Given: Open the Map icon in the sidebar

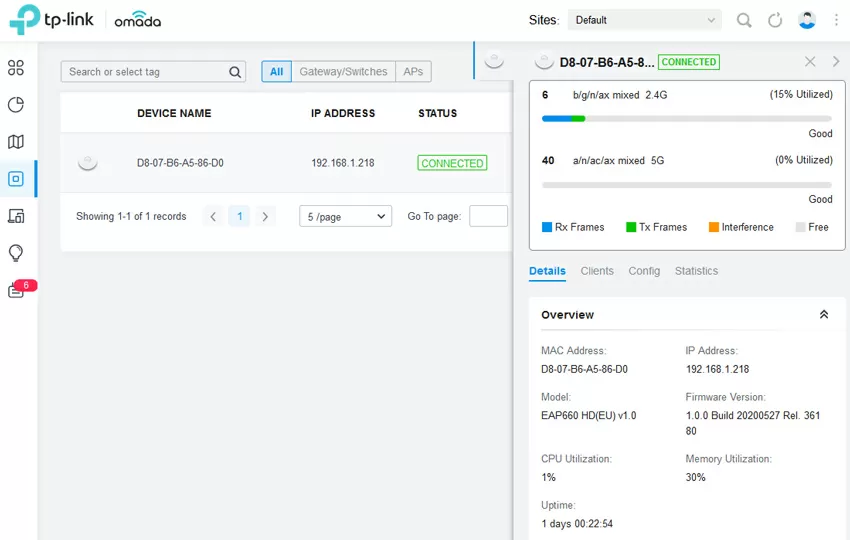Looking at the screenshot, I should click(16, 142).
